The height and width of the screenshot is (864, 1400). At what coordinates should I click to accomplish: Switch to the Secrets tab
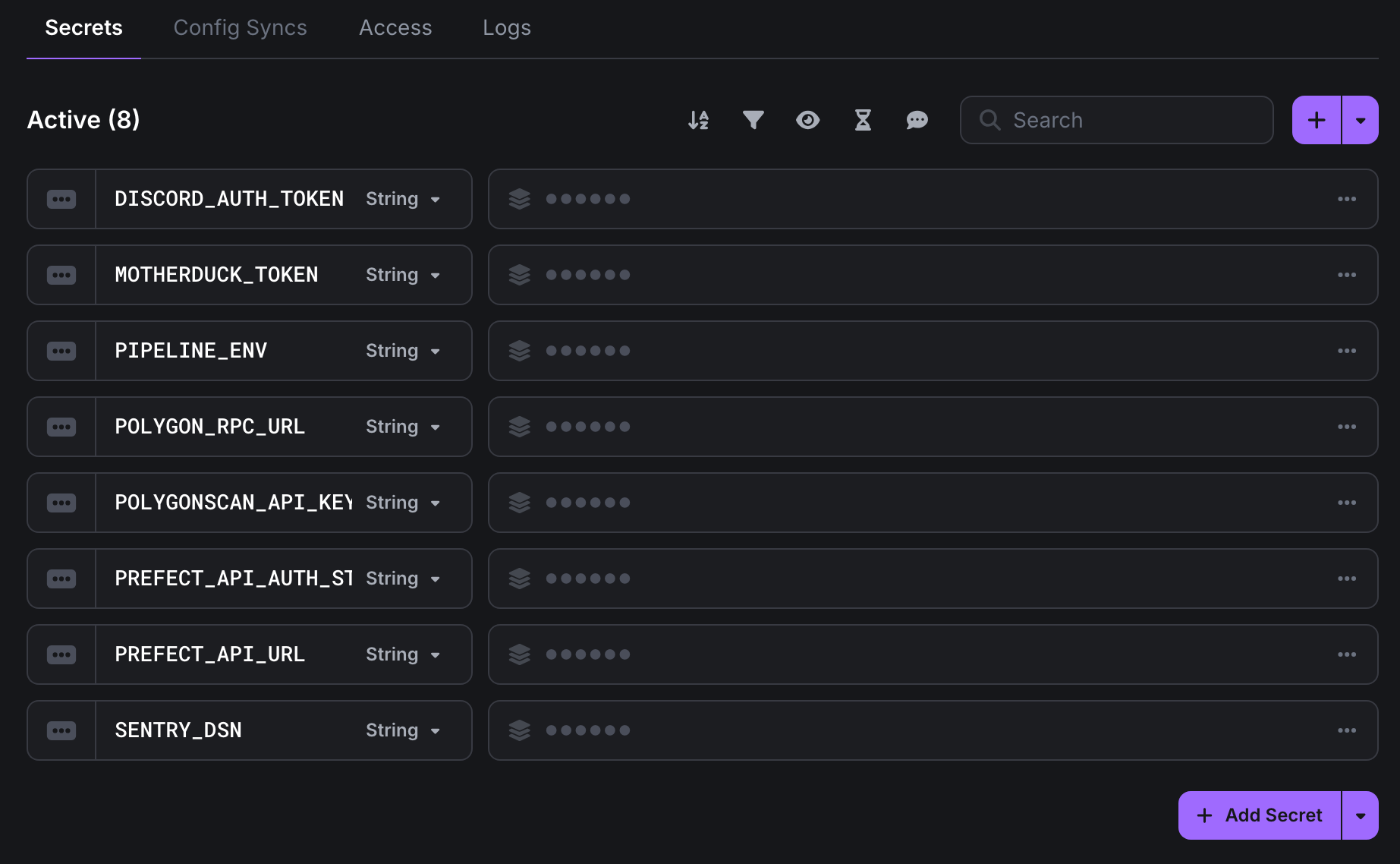tap(83, 28)
